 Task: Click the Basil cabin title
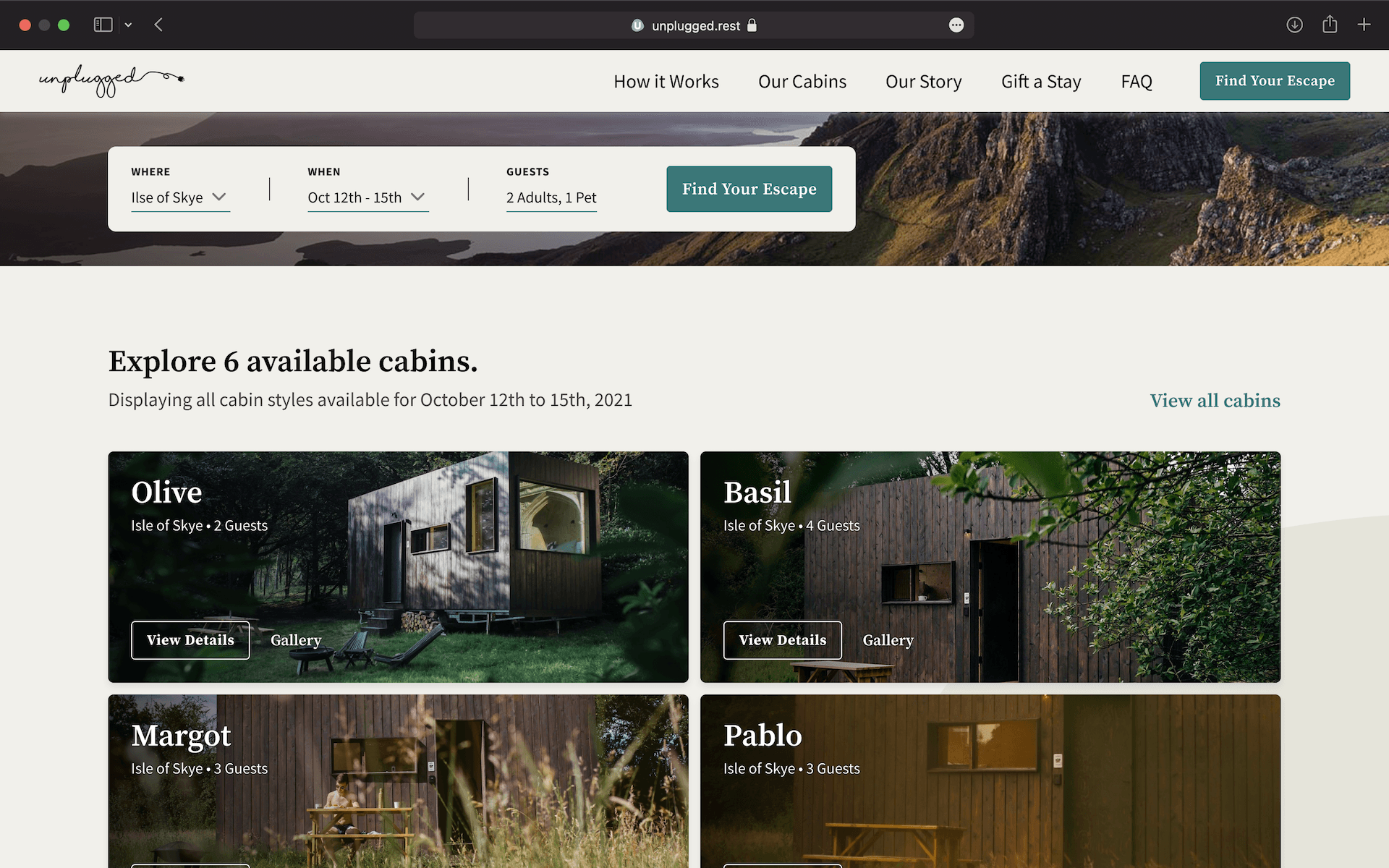click(x=757, y=493)
